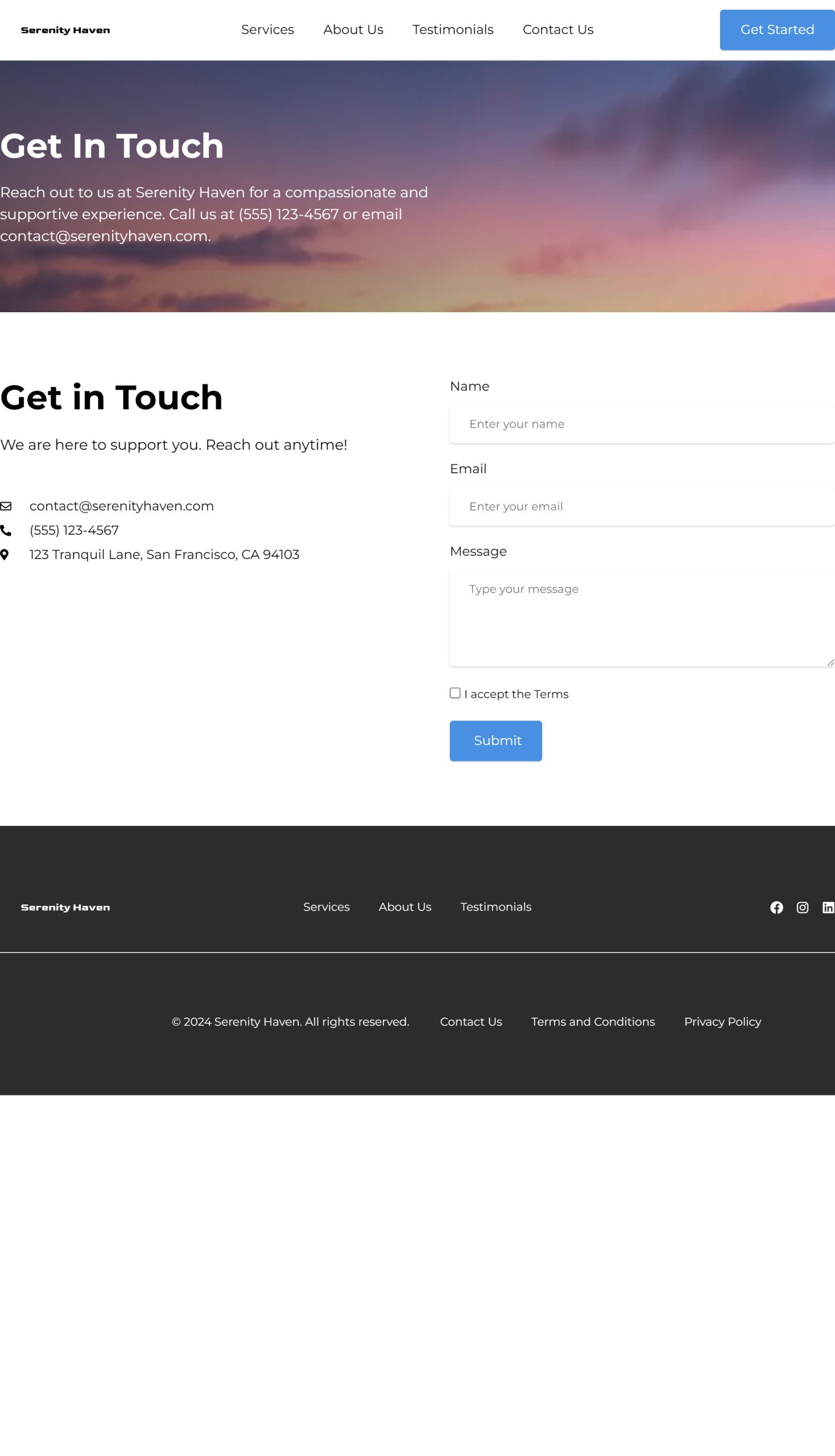Open the Instagram icon in footer
The width and height of the screenshot is (835, 1456).
[x=802, y=907]
